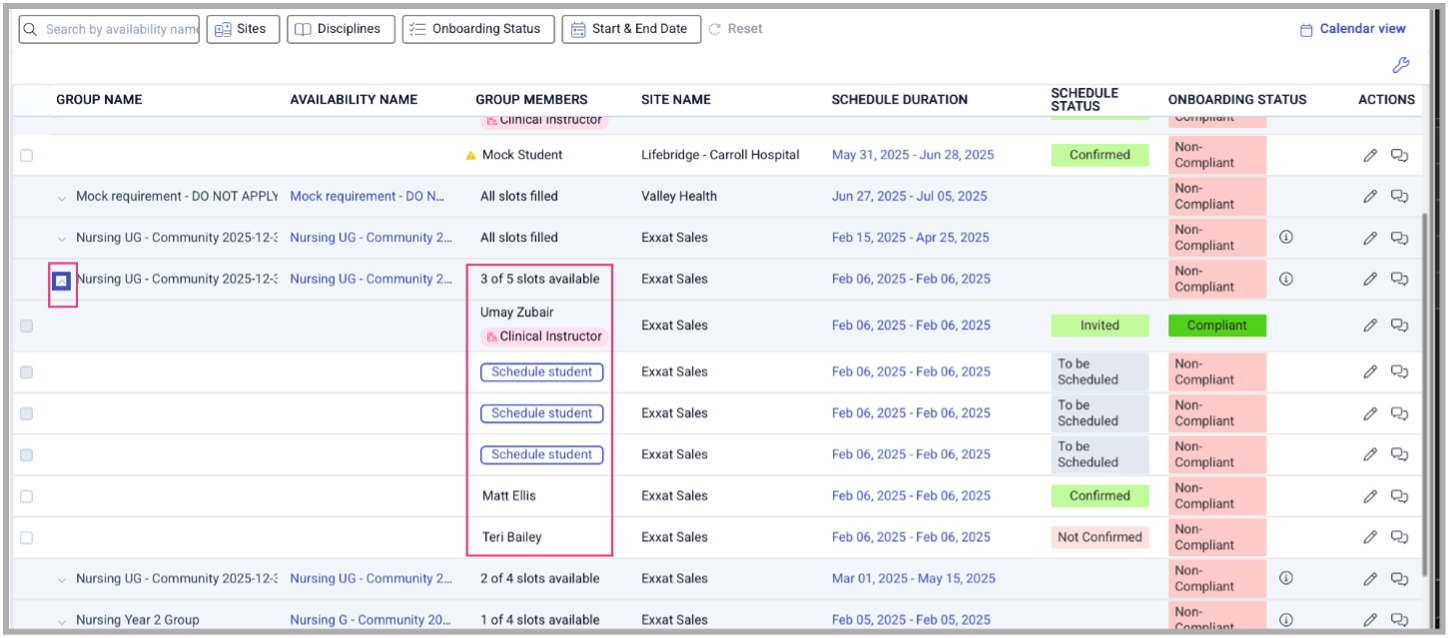The image size is (1451, 638).
Task: Click edit pencil for Mock Student row
Action: click(x=1370, y=155)
